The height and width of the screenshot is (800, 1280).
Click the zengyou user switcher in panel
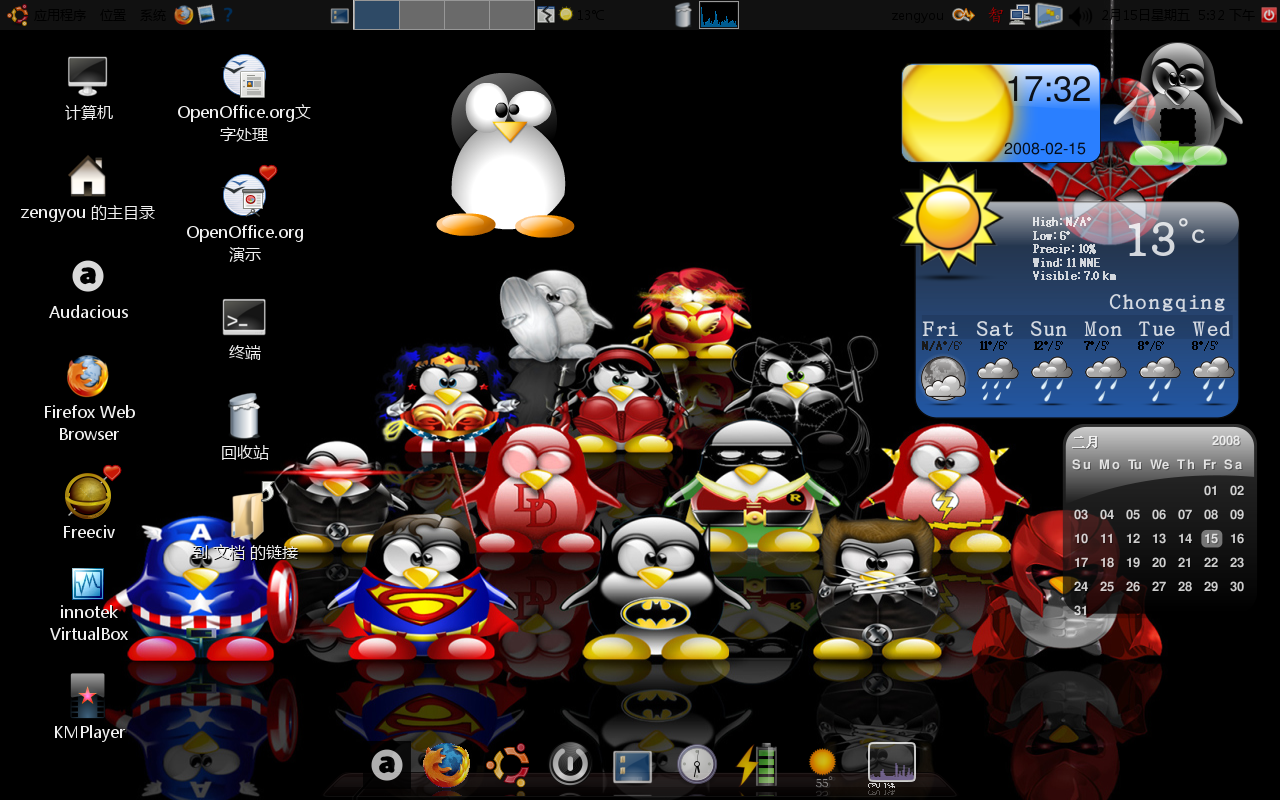[917, 15]
